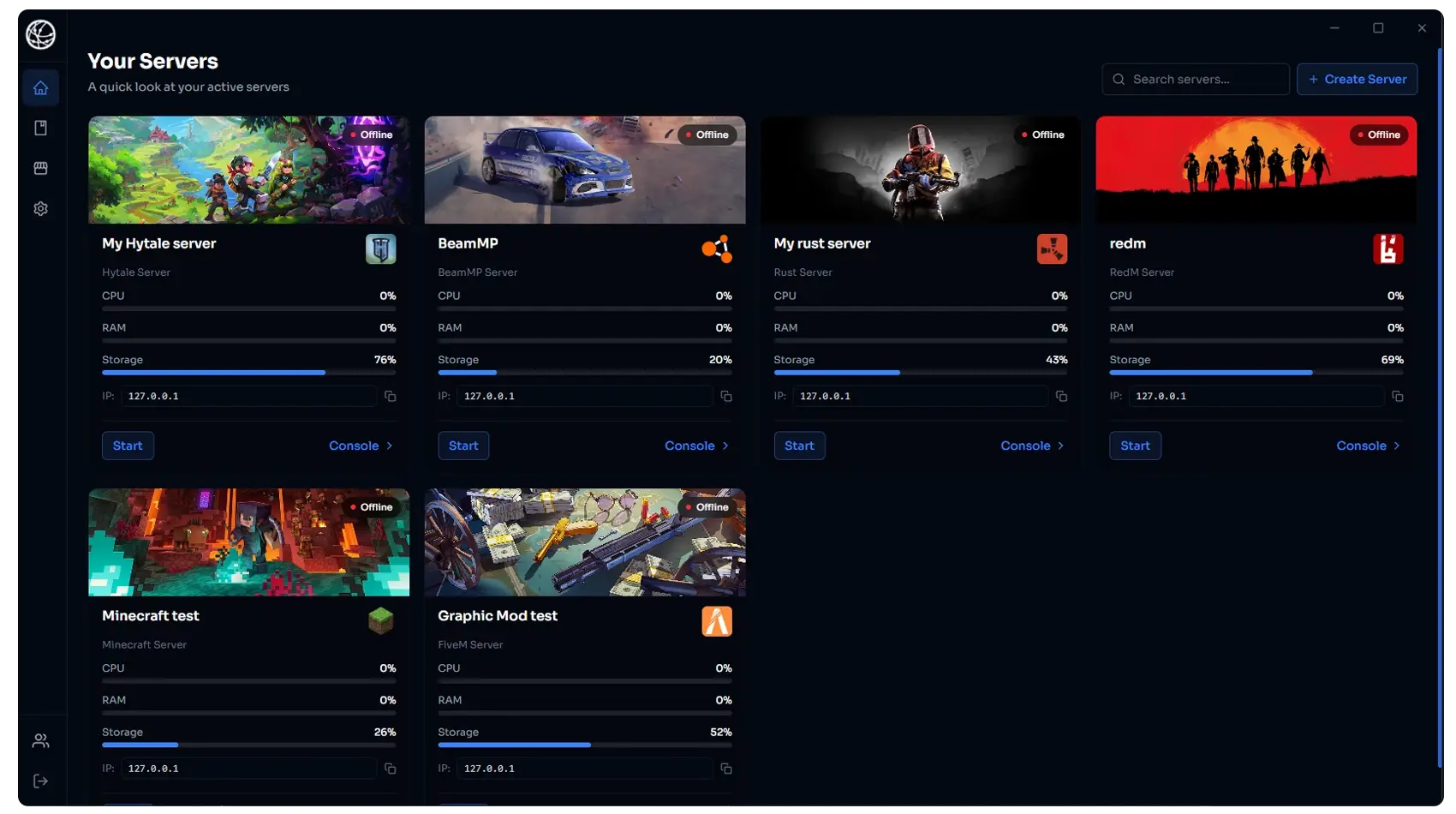Click Offline badge on Graphic Mod test
Image resolution: width=1456 pixels, height=814 pixels.
click(x=707, y=507)
